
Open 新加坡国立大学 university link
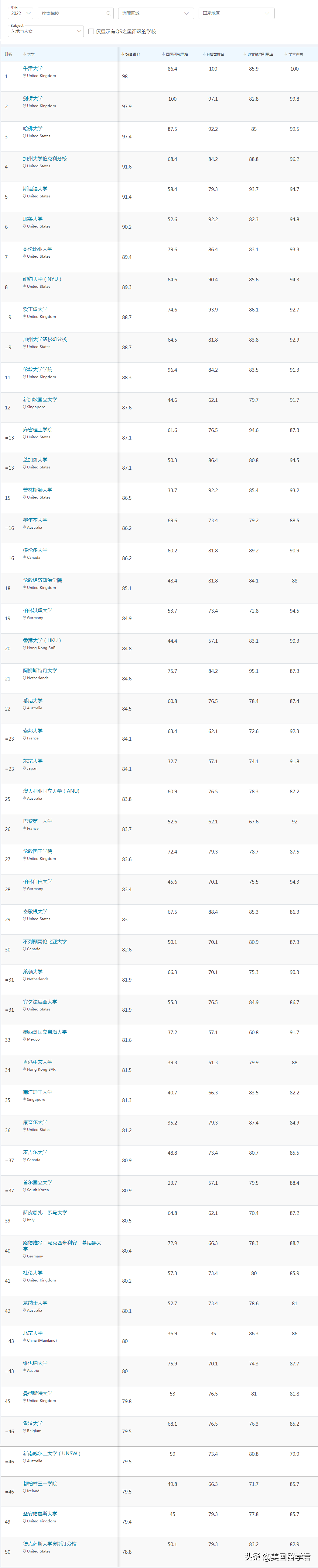point(40,399)
